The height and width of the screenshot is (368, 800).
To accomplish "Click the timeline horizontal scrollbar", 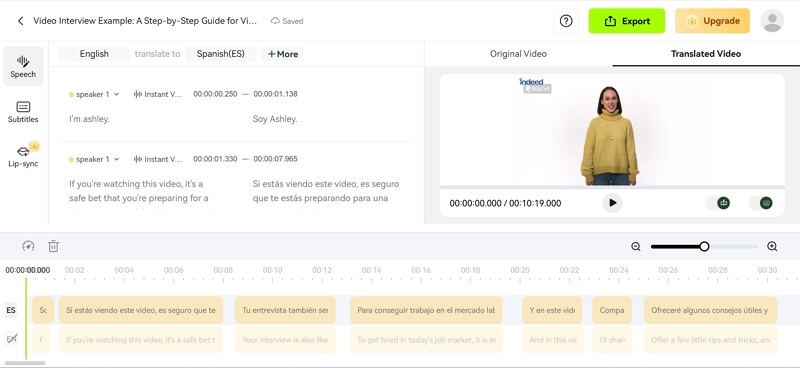I will (x=24, y=363).
